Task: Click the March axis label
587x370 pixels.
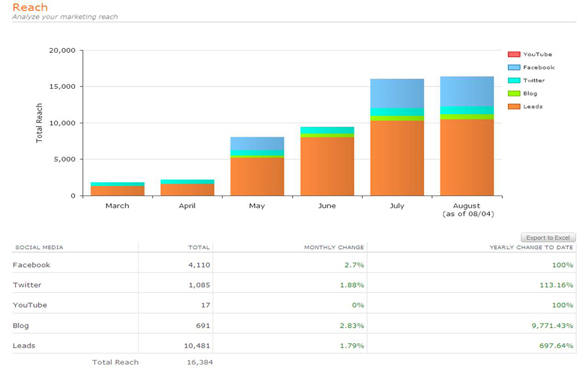Action: click(x=117, y=206)
